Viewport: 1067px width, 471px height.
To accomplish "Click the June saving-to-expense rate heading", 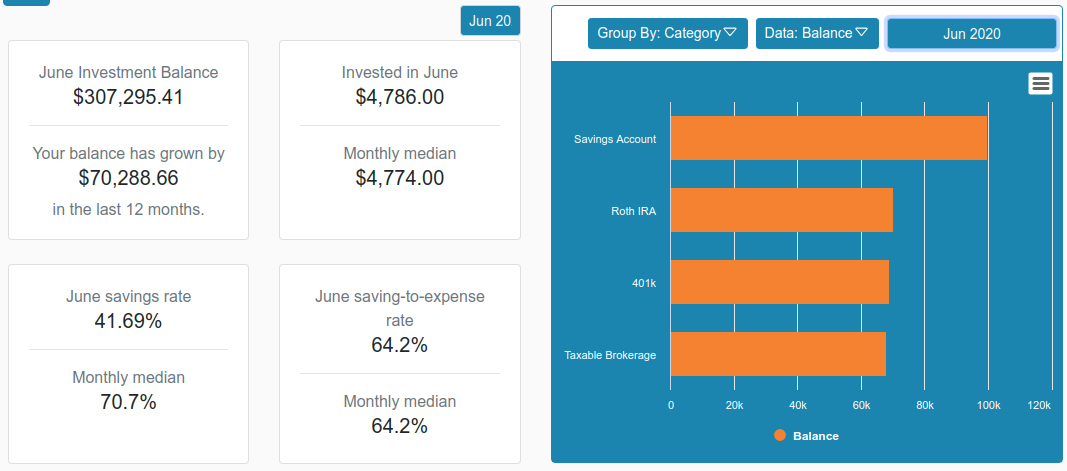I will click(399, 308).
